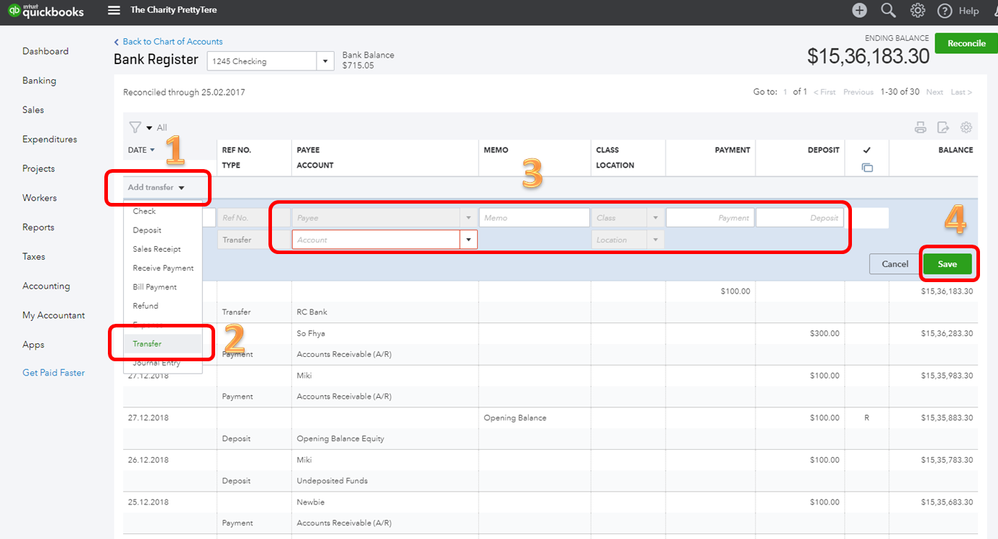The image size is (998, 539).
Task: Click the copy icon under checkmark column
Action: click(867, 167)
